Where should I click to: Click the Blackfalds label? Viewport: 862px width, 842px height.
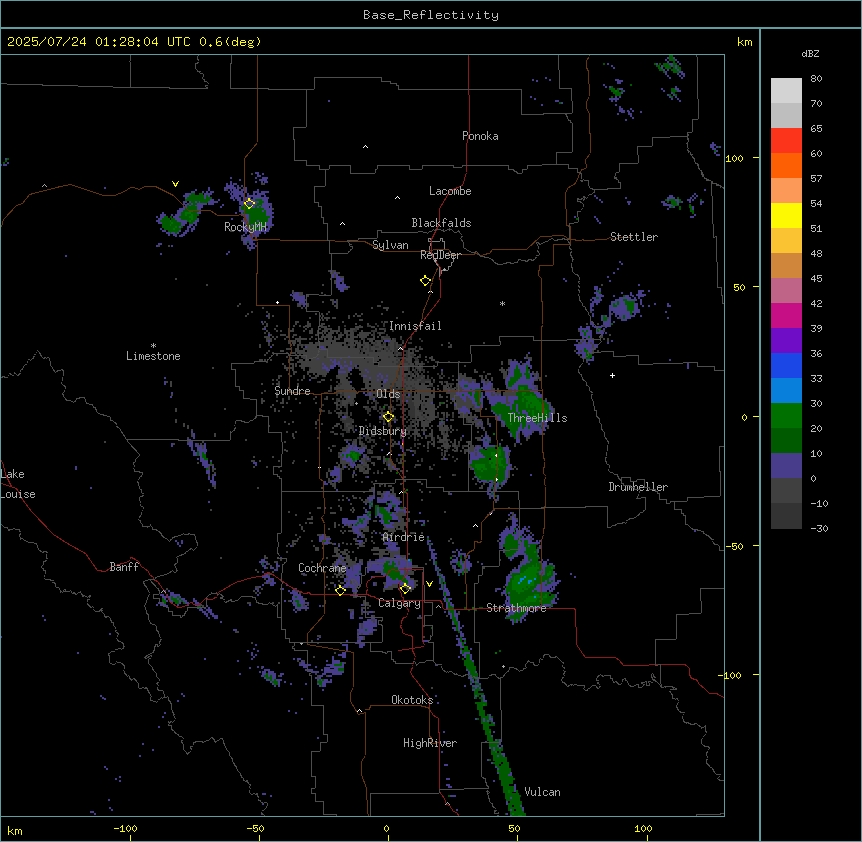(441, 223)
